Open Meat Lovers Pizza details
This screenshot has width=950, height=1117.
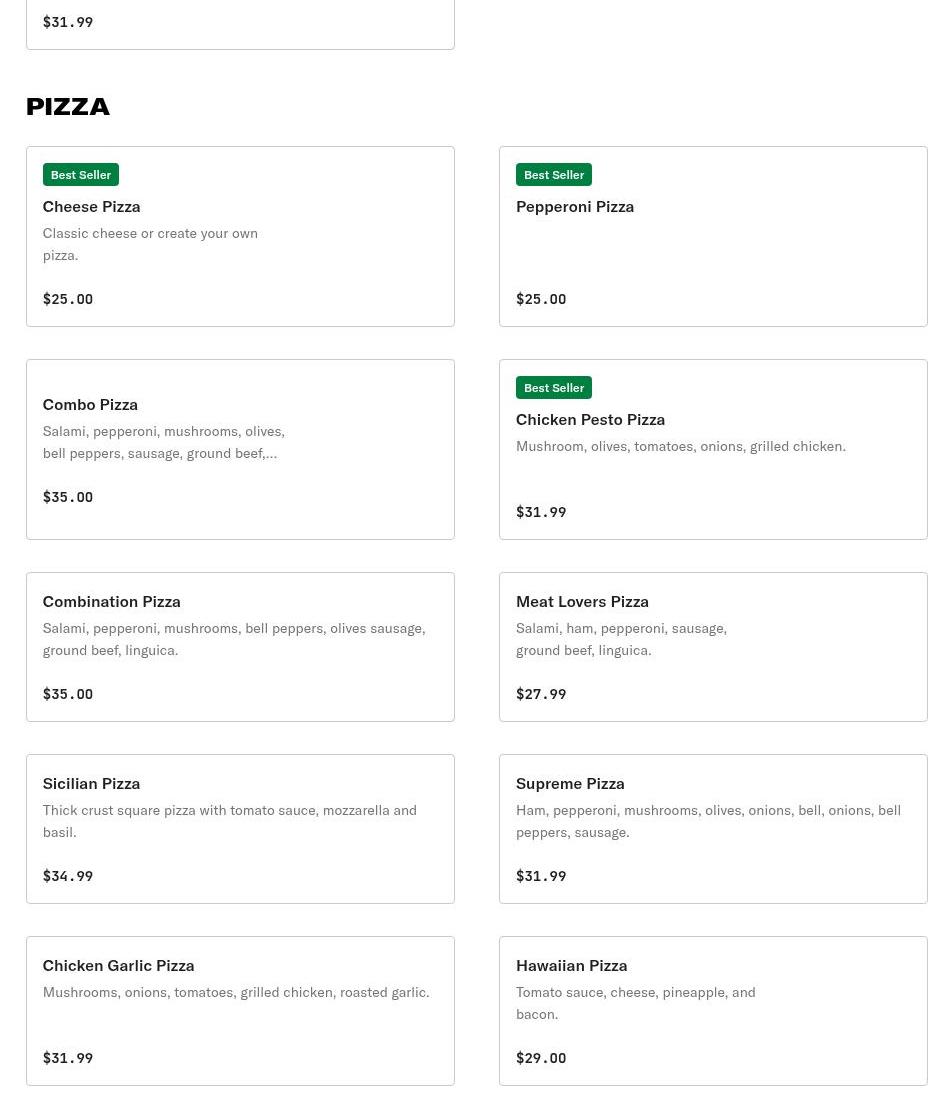tap(582, 601)
